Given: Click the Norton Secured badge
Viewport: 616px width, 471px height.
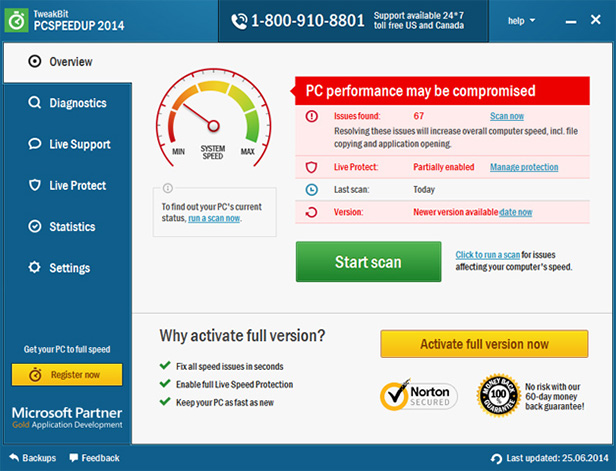Looking at the screenshot, I should [x=419, y=395].
